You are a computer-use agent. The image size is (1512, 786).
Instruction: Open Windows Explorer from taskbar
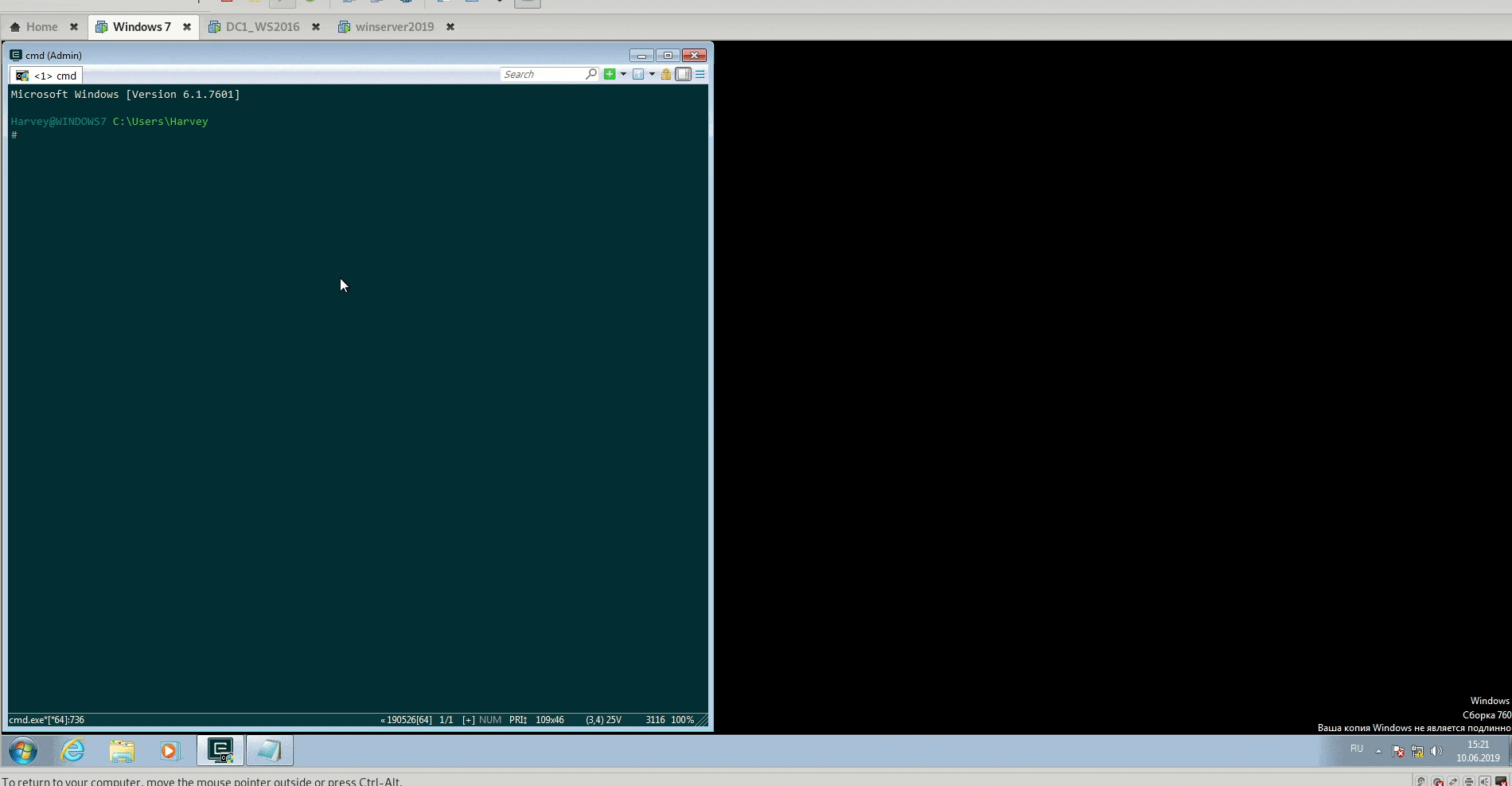click(122, 750)
